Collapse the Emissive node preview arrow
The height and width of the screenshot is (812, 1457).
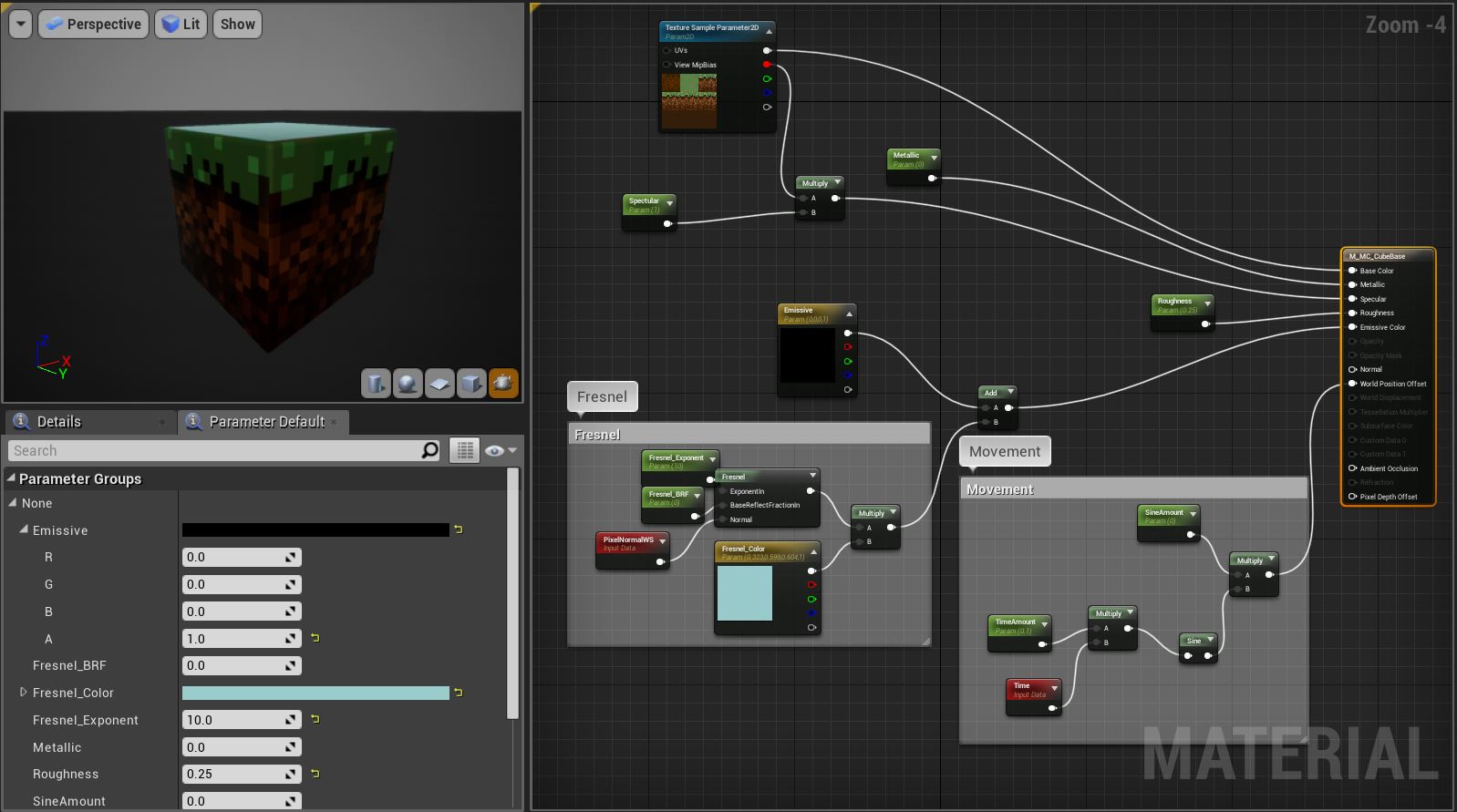pyautogui.click(x=849, y=313)
